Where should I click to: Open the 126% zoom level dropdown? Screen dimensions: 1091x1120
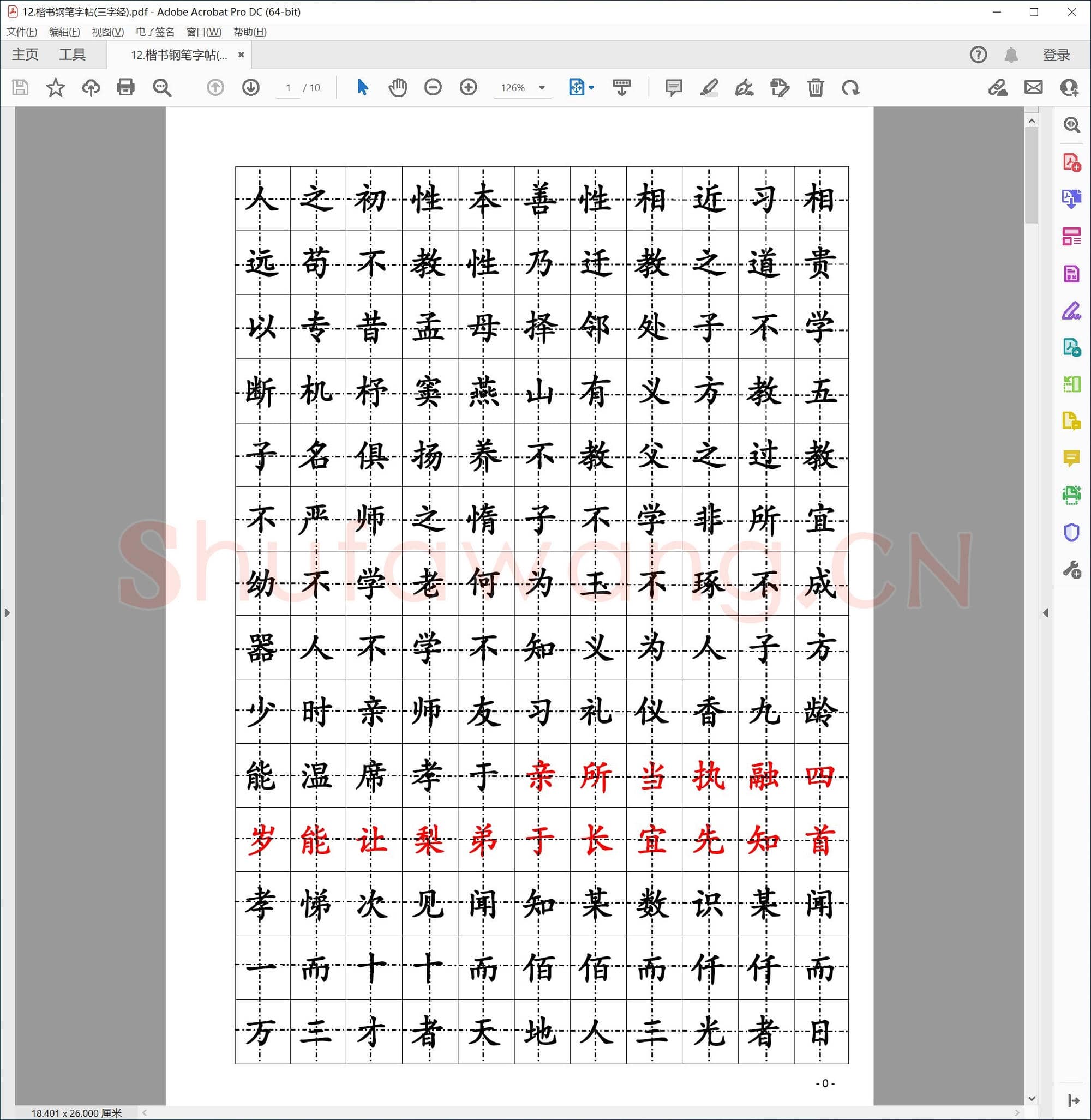tap(542, 88)
